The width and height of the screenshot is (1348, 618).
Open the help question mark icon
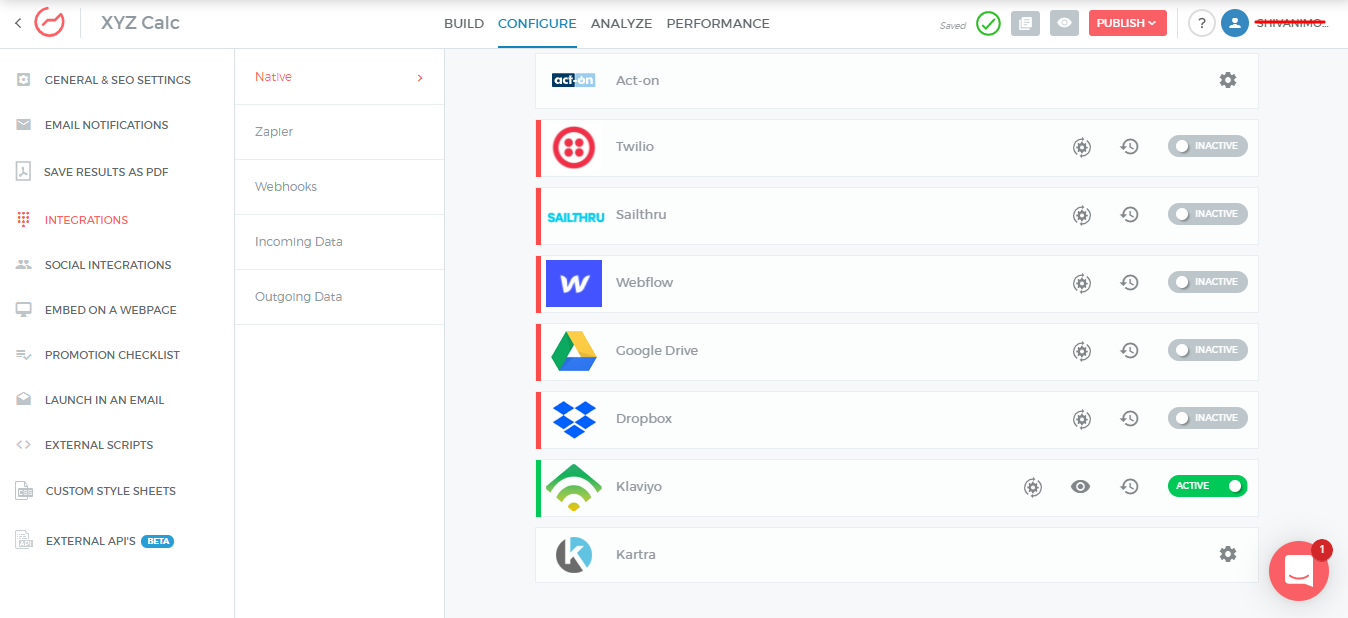click(1202, 23)
